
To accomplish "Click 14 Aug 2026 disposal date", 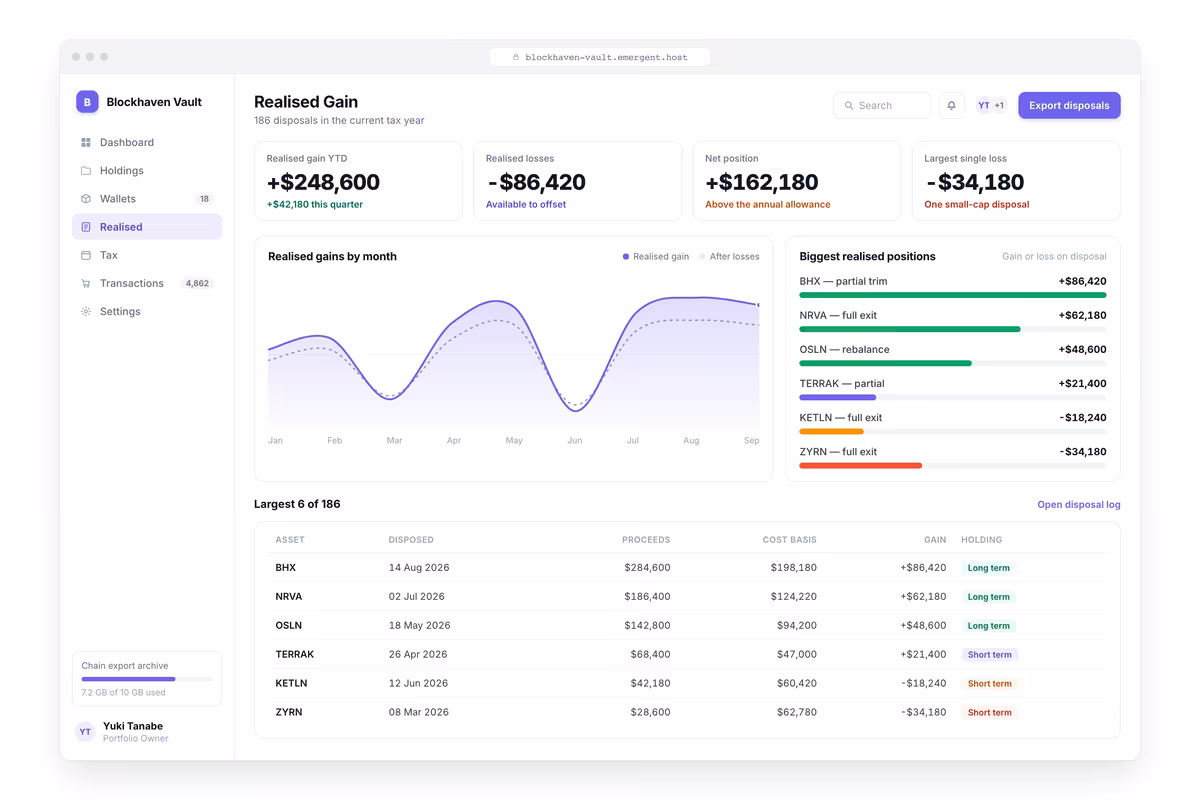I will click(419, 568).
